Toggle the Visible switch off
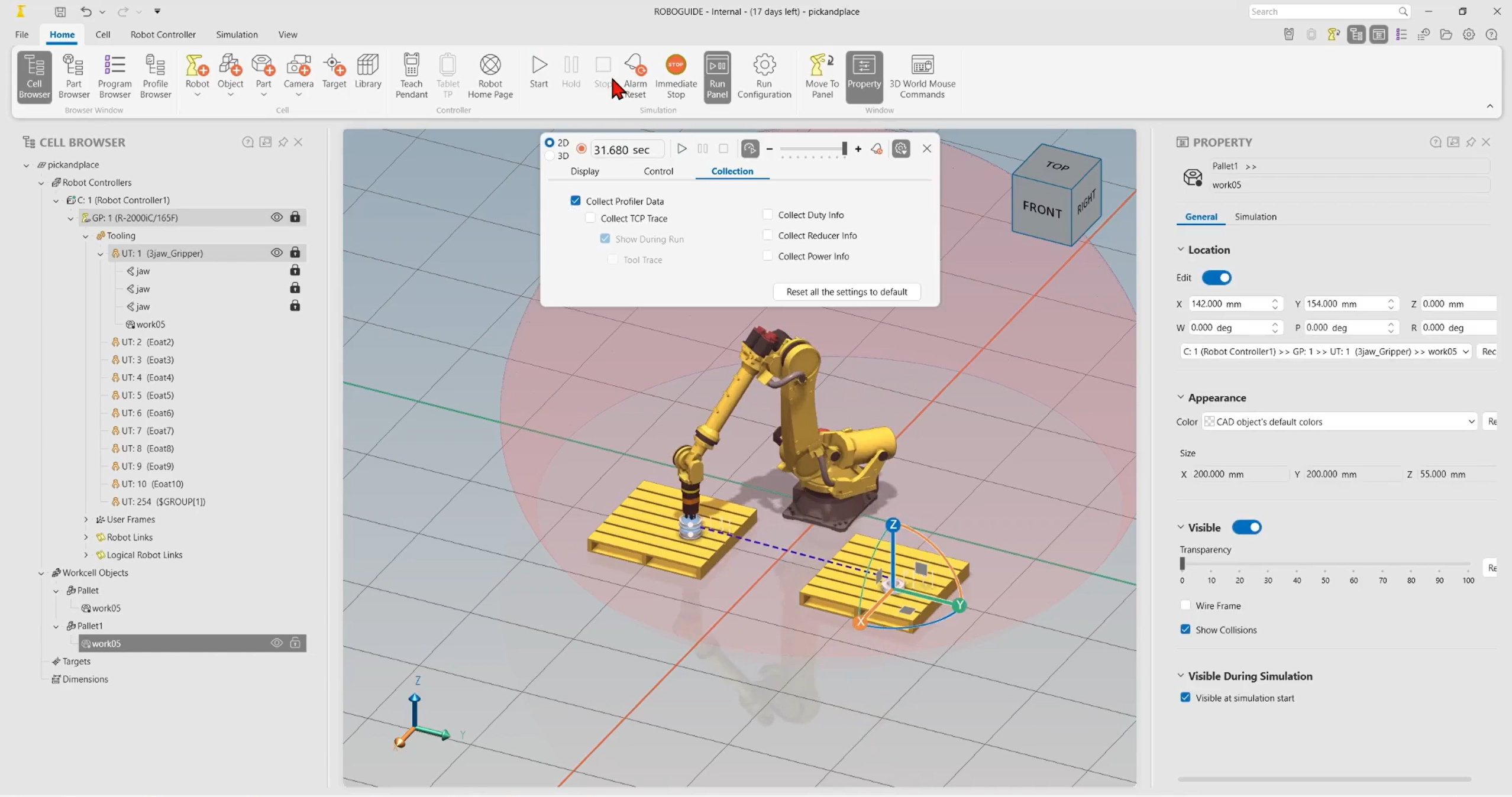 coord(1246,527)
